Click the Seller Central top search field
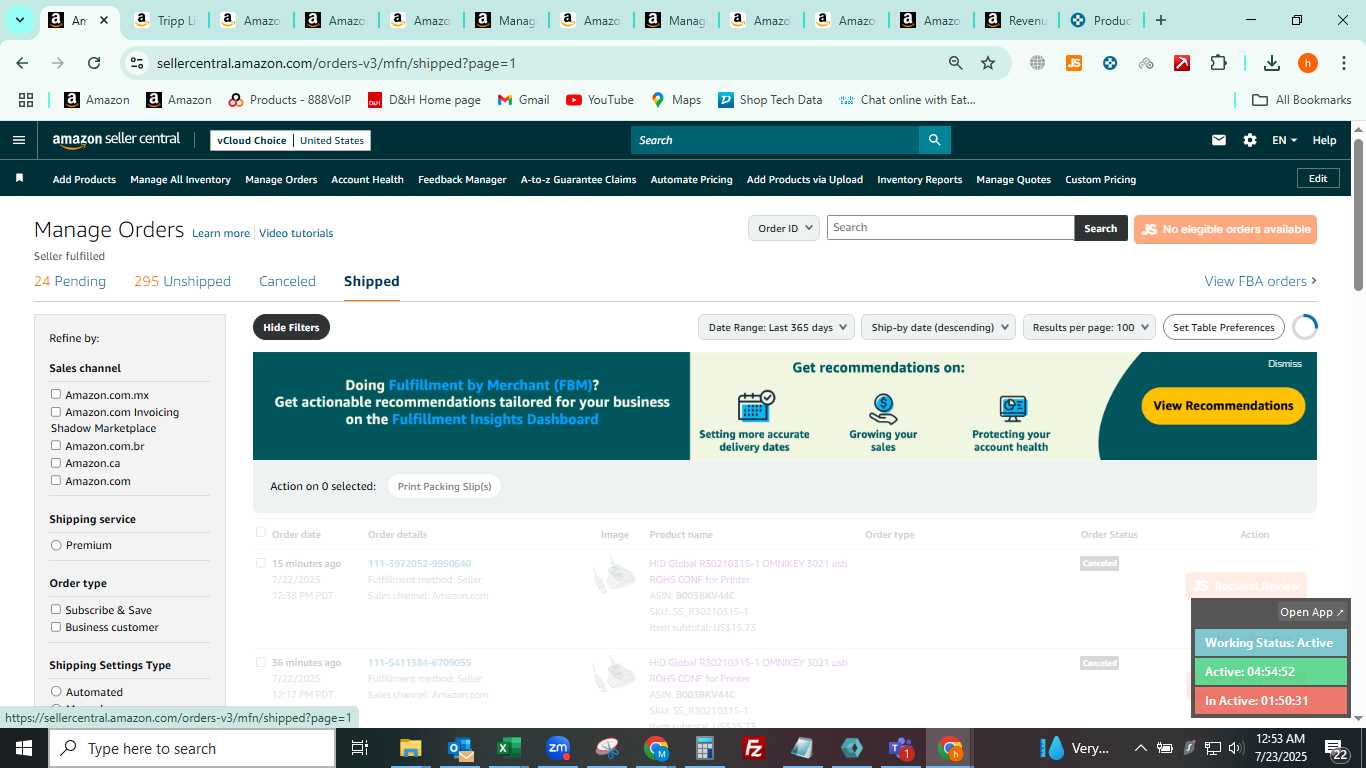 coord(775,140)
